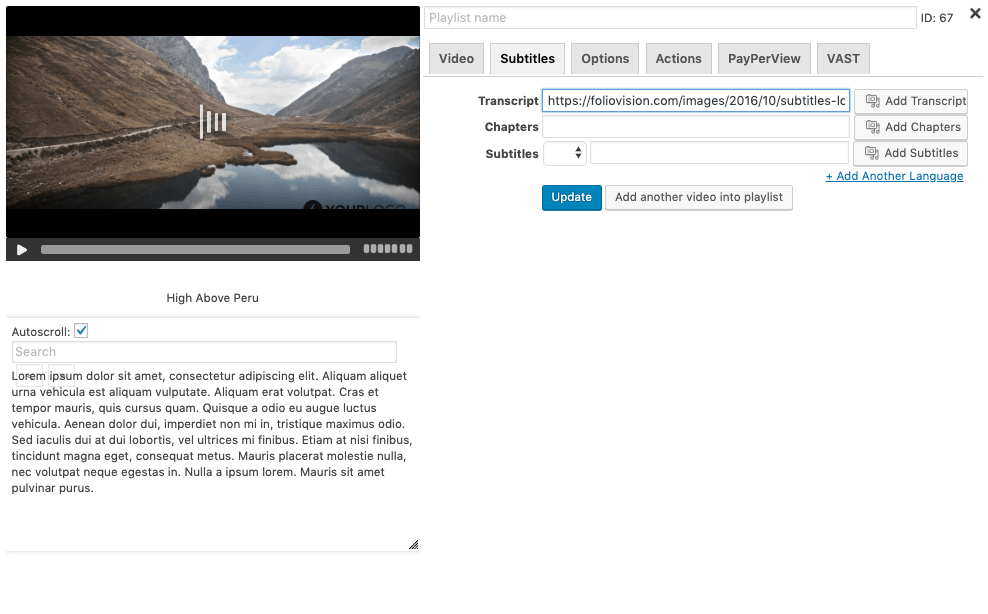The height and width of the screenshot is (614, 988).
Task: Open the Subtitles language dropdown
Action: [565, 153]
